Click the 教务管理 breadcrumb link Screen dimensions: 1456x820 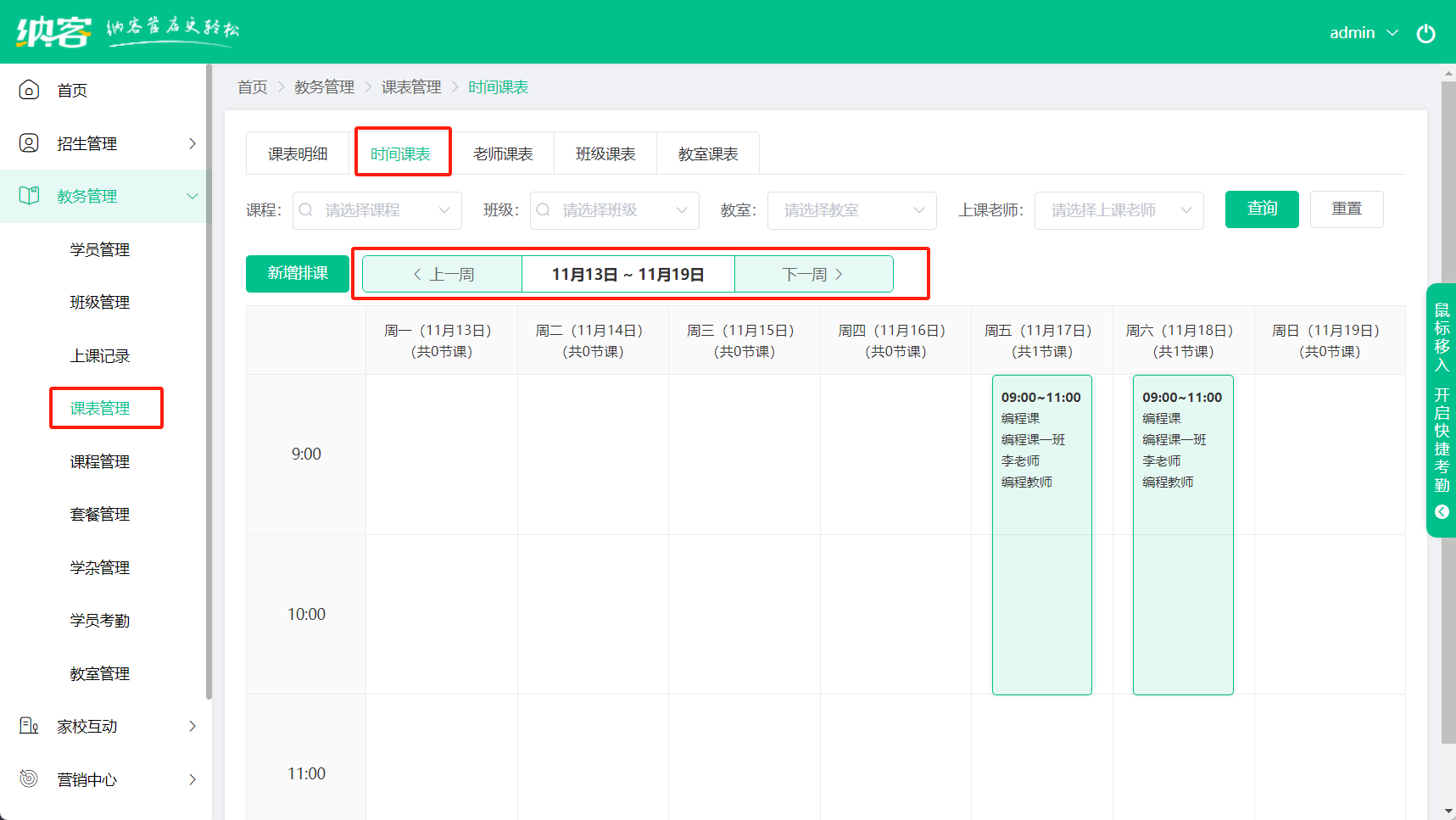point(324,87)
